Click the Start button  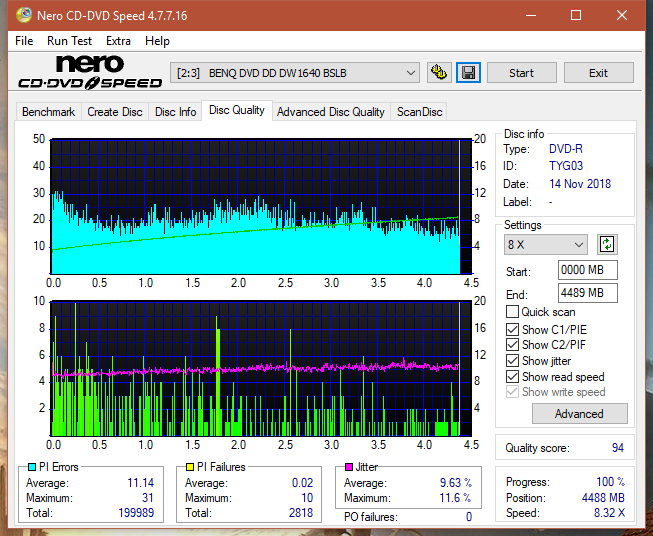coord(521,73)
